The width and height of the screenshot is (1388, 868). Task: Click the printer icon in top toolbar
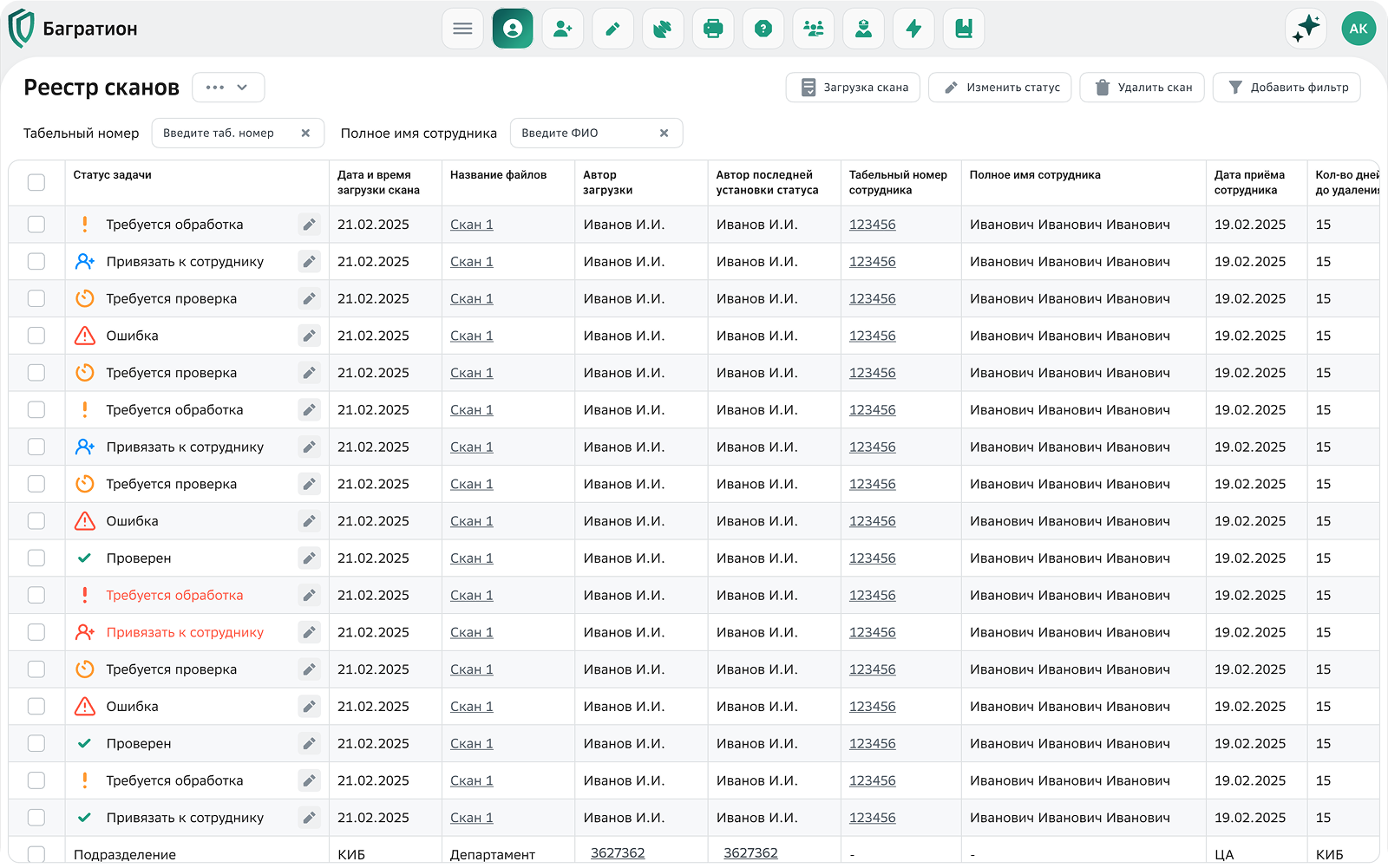[x=713, y=29]
